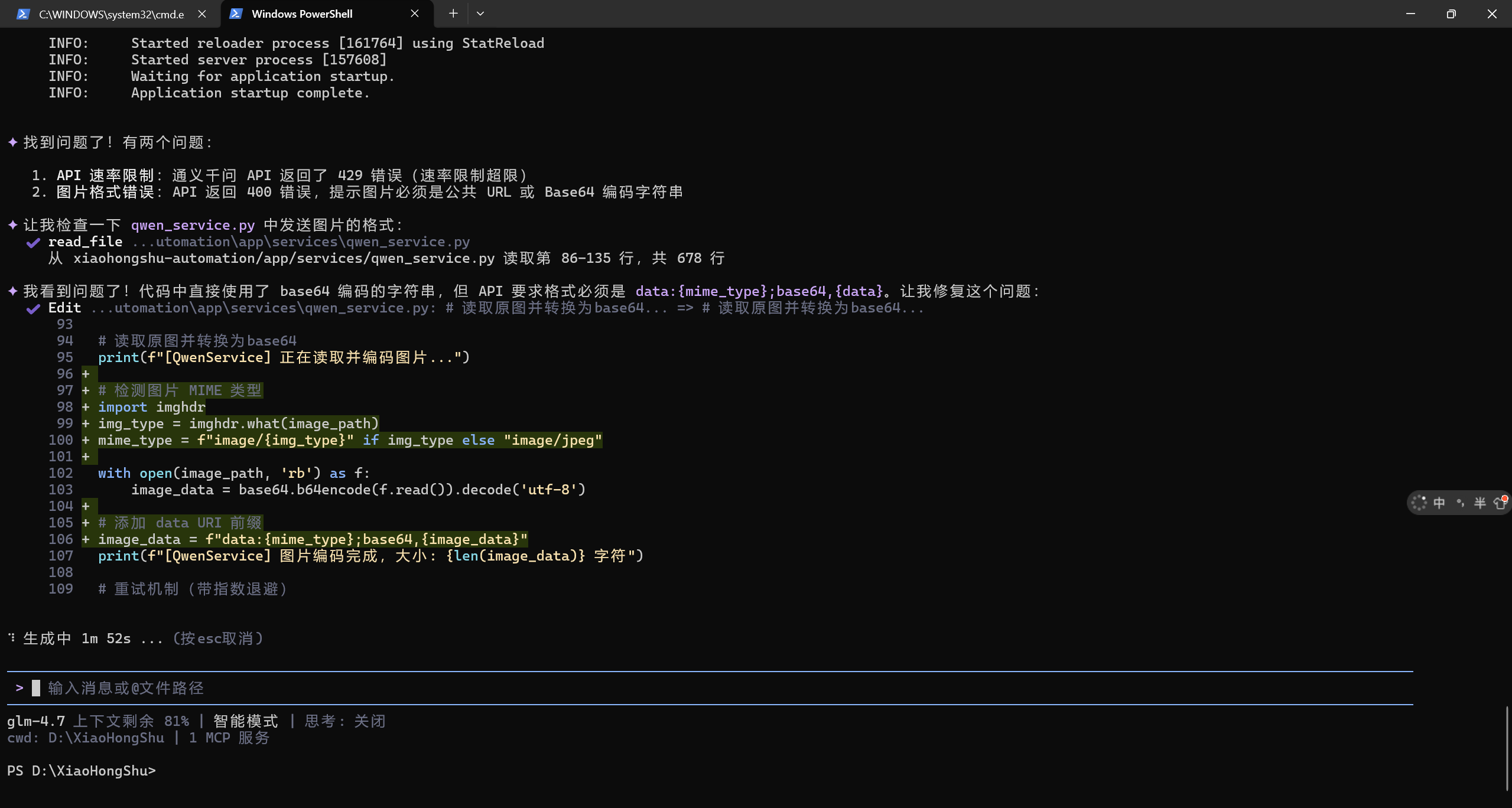Focus the 输入消息或@文件路径 input field
The width and height of the screenshot is (1512, 808).
pos(126,688)
